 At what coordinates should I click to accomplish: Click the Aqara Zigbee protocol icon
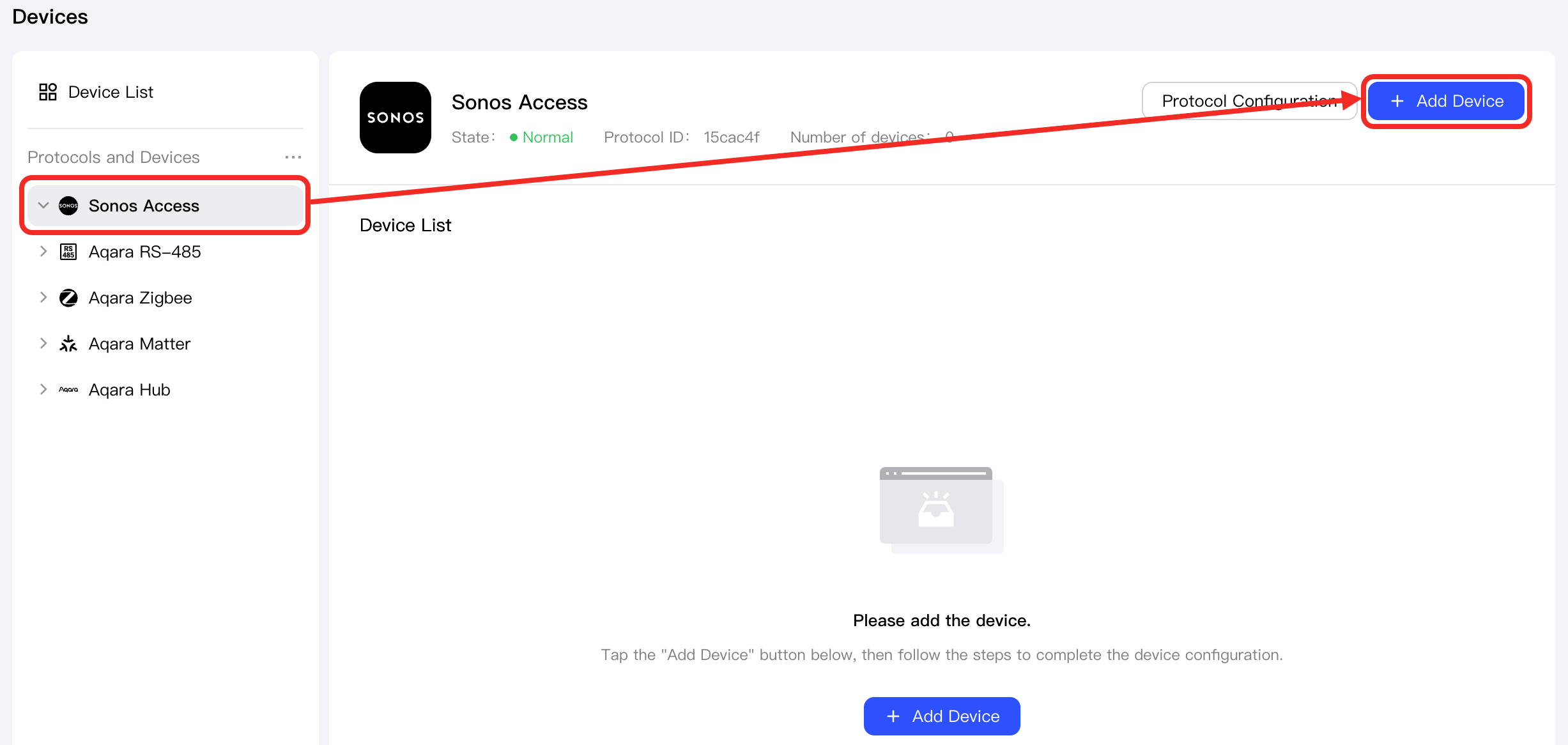point(68,298)
